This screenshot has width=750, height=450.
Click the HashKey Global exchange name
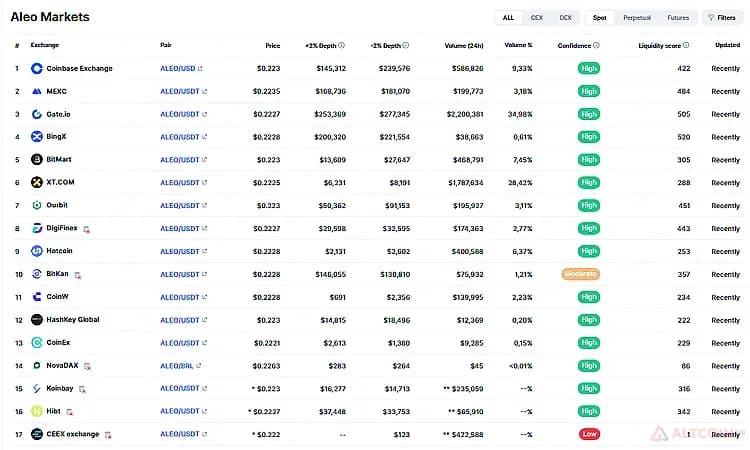point(73,319)
